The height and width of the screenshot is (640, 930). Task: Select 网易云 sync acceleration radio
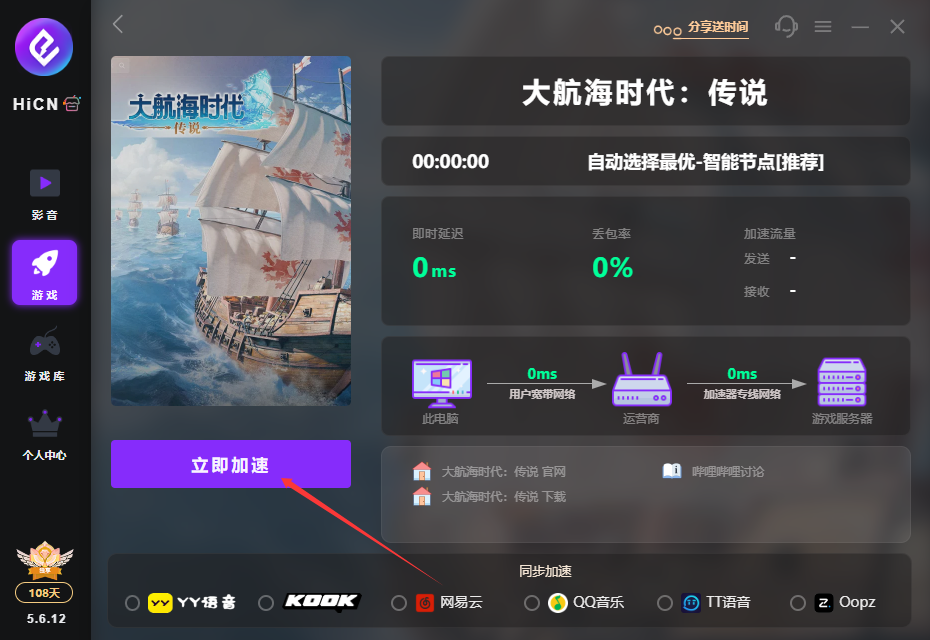coord(399,603)
